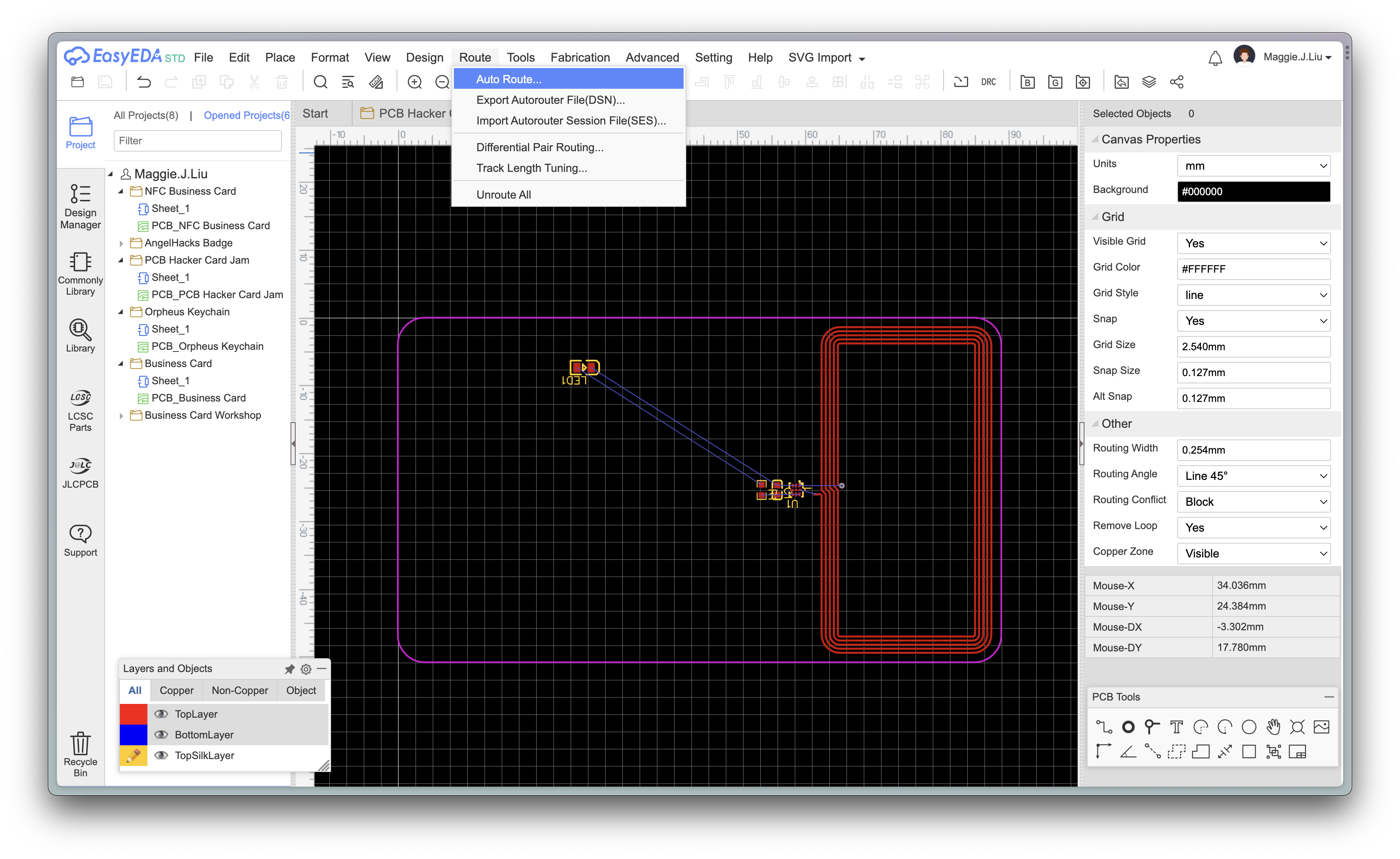Click the Routing Width value field

[1253, 450]
